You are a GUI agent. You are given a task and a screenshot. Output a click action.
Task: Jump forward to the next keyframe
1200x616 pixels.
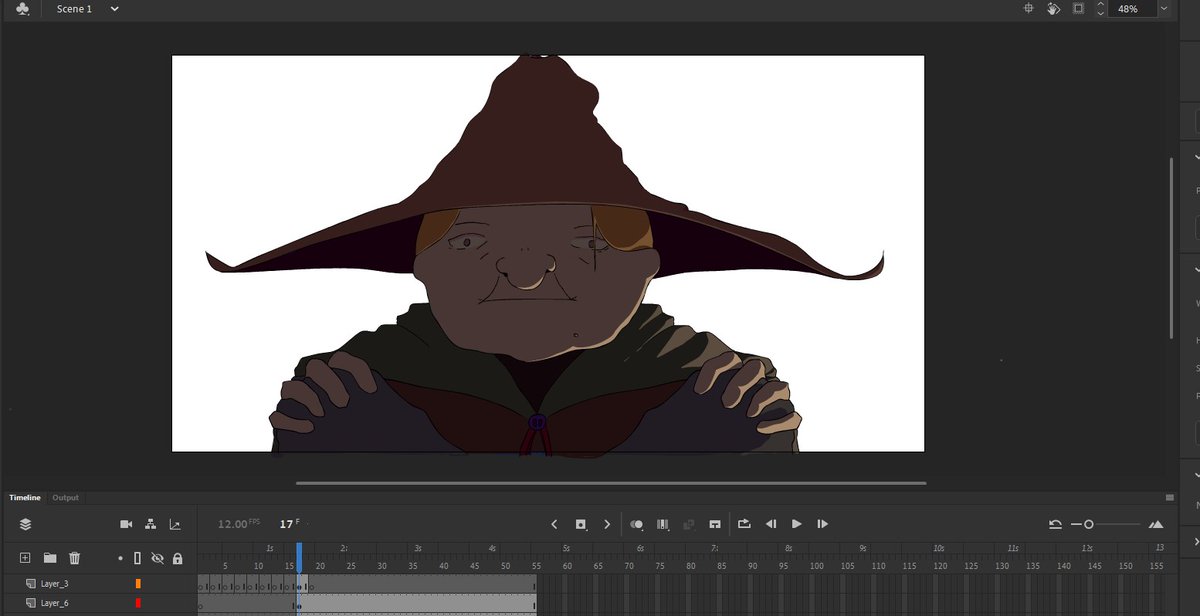pos(607,524)
